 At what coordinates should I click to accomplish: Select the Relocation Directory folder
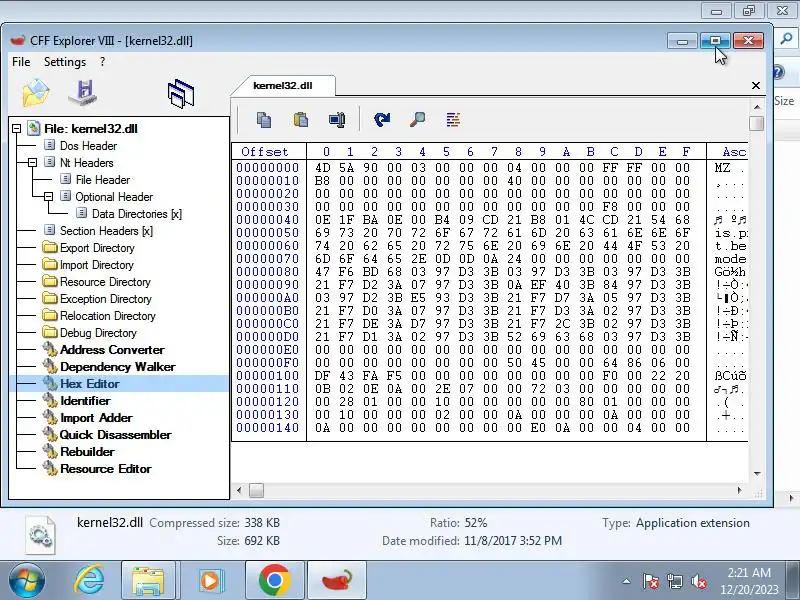pyautogui.click(x=108, y=316)
